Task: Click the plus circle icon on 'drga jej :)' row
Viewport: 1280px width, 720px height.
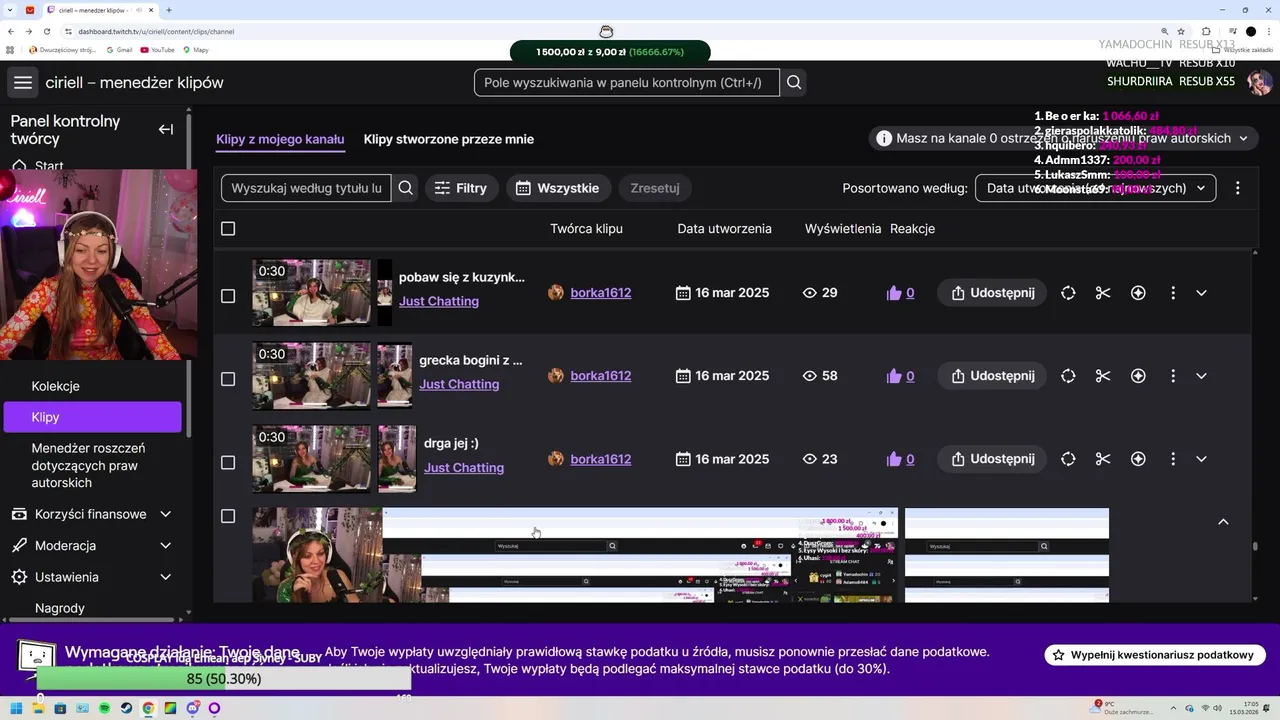Action: tap(1138, 459)
